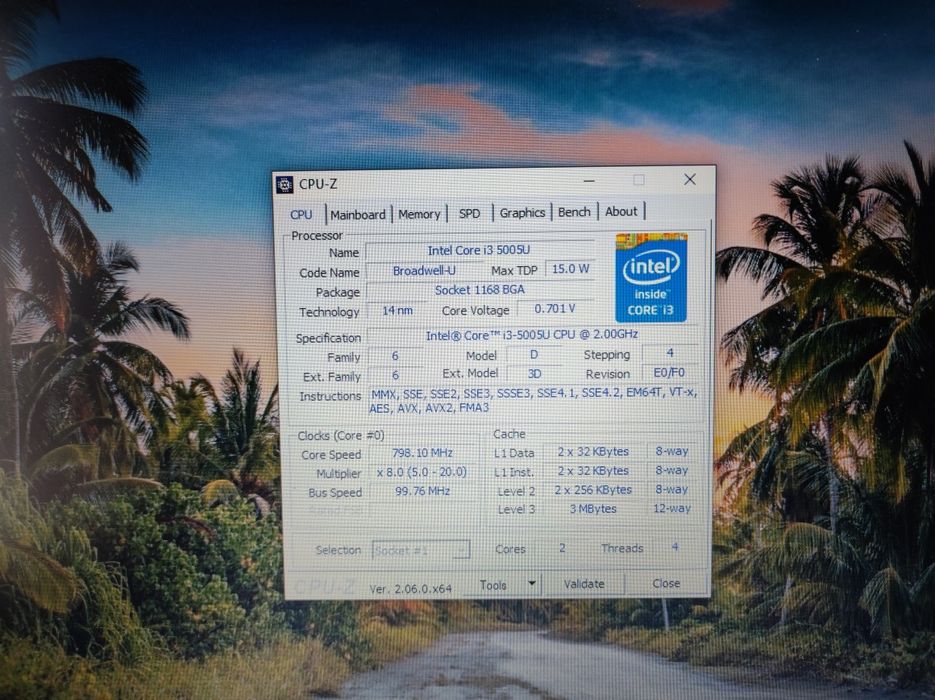Screen dimensions: 935x700
Task: Click the 12-way Level 3 associativity value
Action: tap(671, 509)
